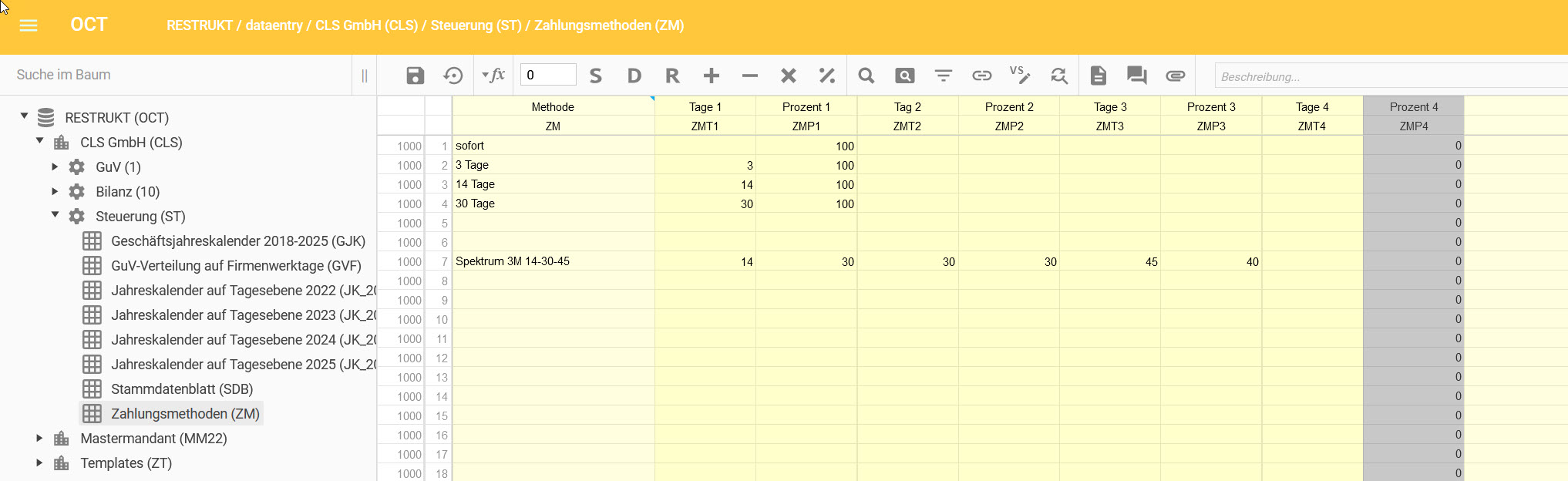Image resolution: width=1568 pixels, height=481 pixels.
Task: Click the plus (add) toolbar icon
Action: [711, 76]
